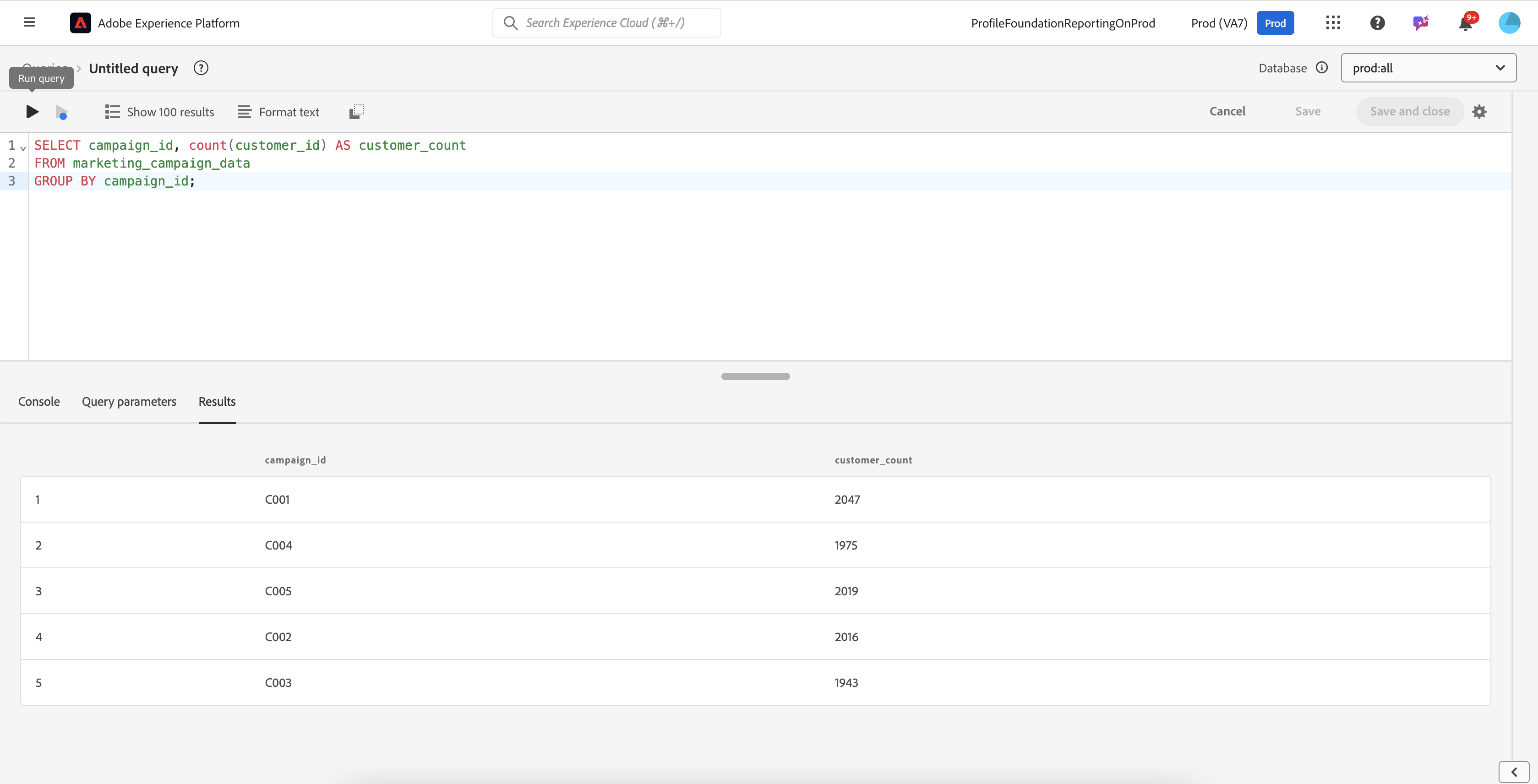
Task: Expand the collapsed right side panel
Action: pyautogui.click(x=1514, y=772)
